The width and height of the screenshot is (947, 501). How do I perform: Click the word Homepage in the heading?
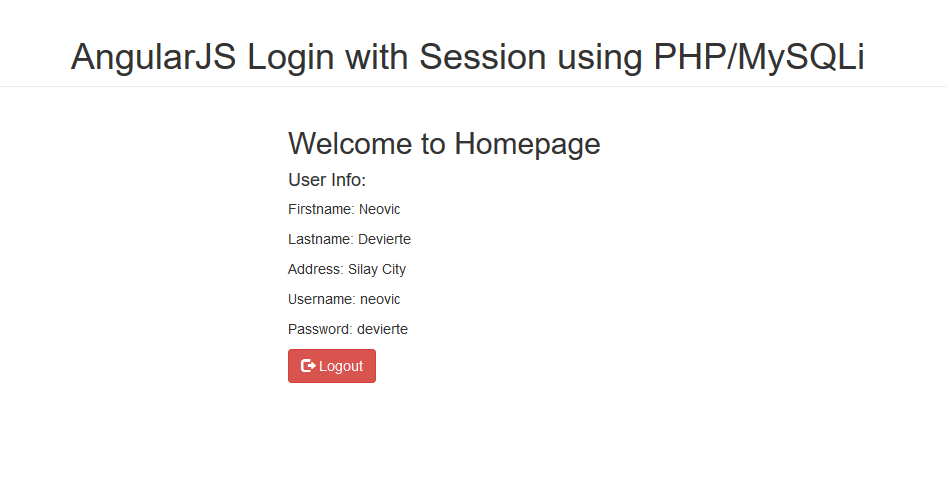coord(527,145)
